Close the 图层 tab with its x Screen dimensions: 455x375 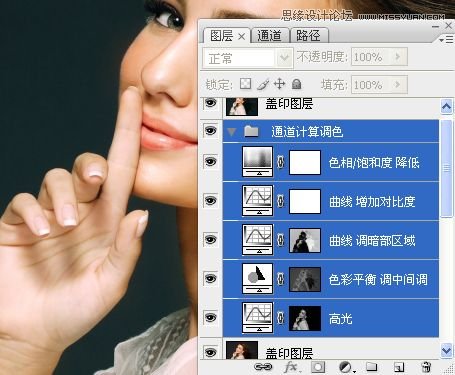click(x=242, y=37)
